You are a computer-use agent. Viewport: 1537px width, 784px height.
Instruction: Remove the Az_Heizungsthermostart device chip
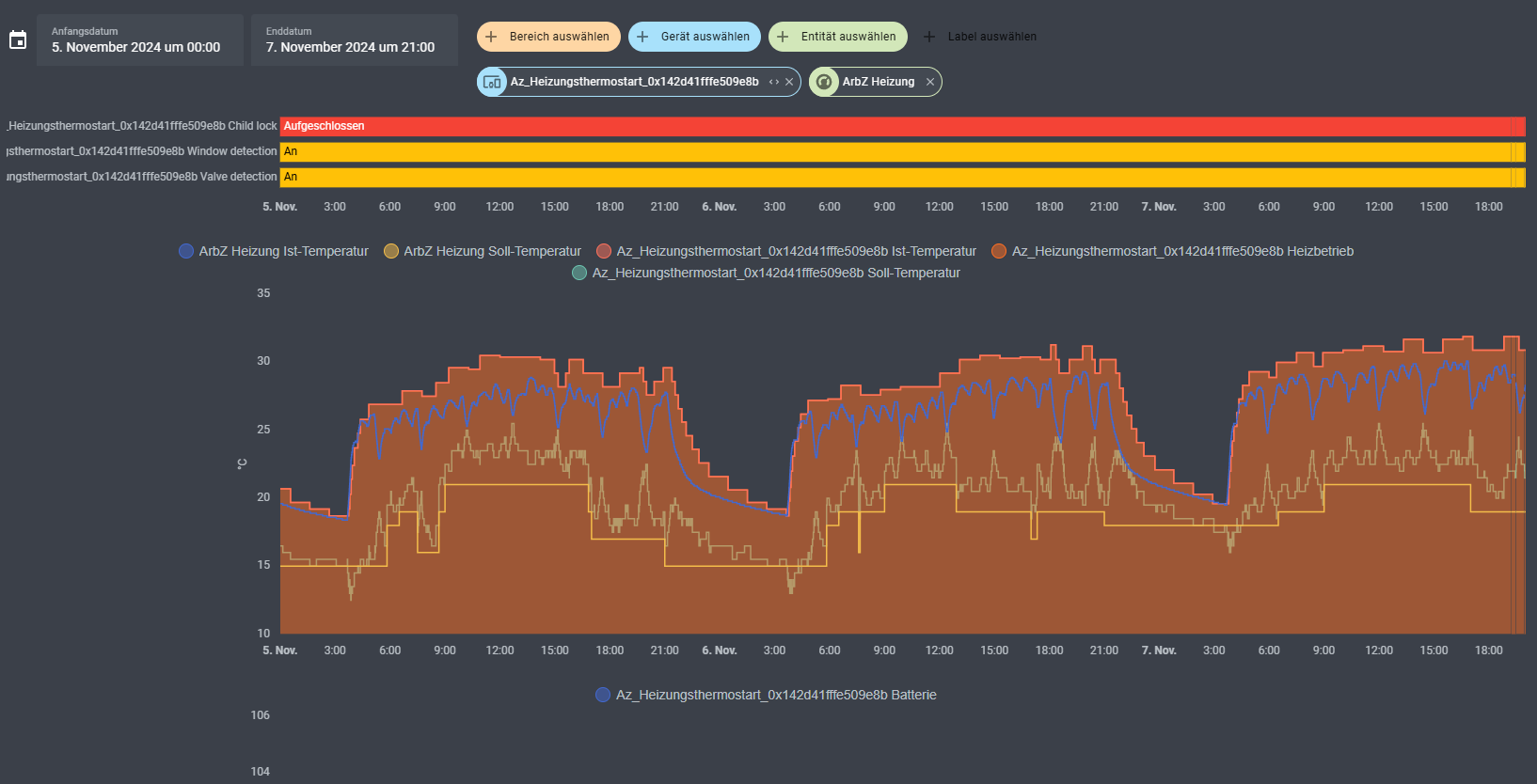point(789,82)
